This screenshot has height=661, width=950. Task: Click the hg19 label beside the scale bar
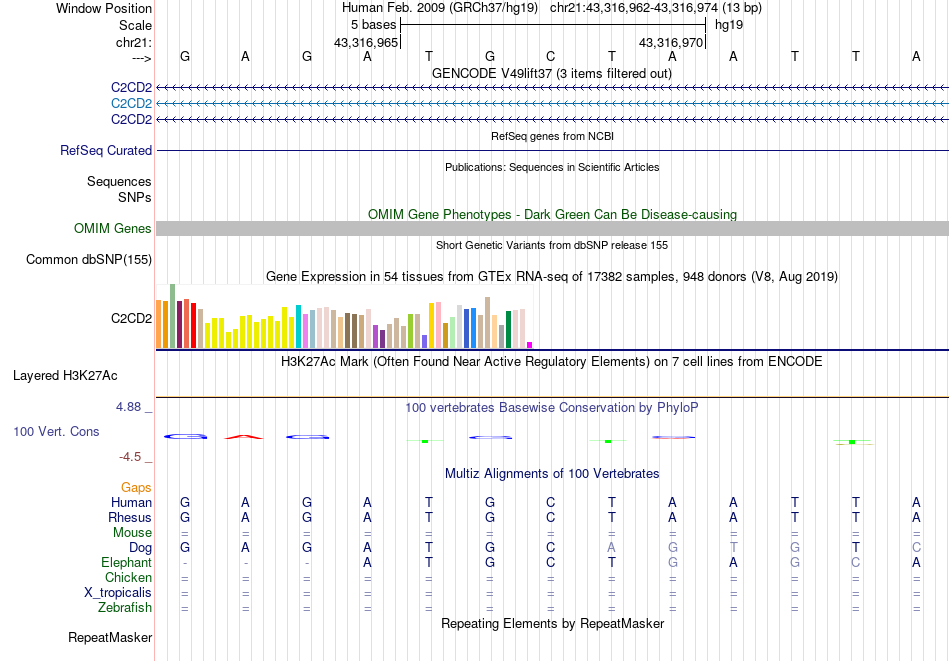pos(729,25)
